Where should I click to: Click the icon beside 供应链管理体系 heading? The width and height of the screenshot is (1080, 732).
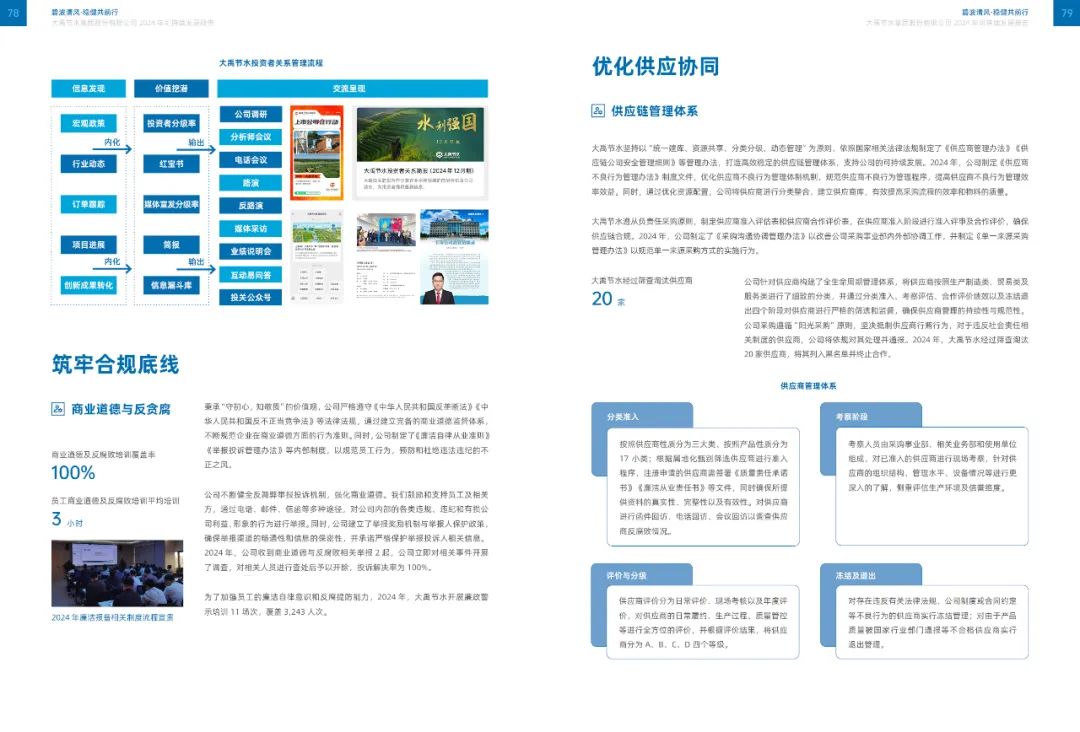598,111
